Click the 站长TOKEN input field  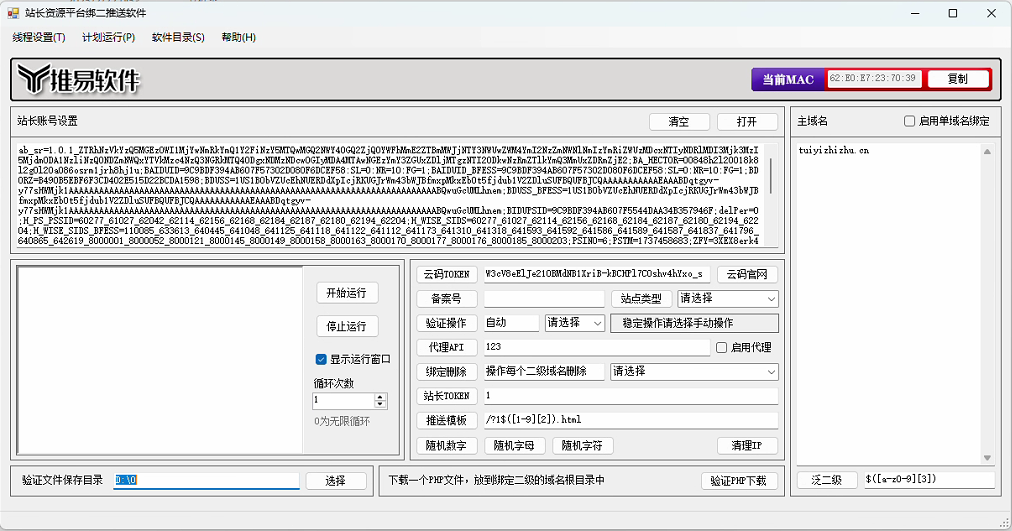coord(631,396)
